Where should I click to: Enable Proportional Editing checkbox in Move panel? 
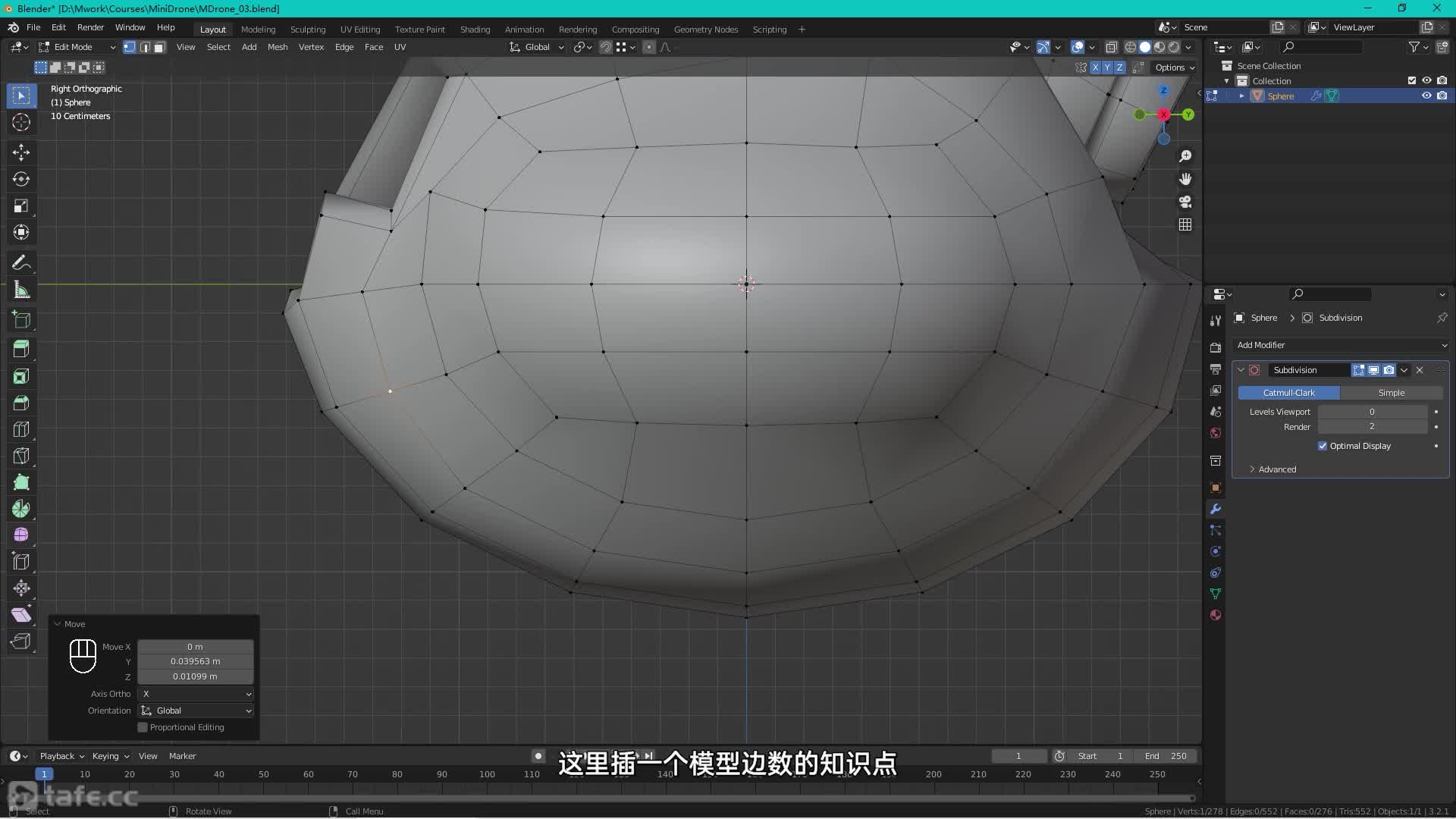[143, 727]
